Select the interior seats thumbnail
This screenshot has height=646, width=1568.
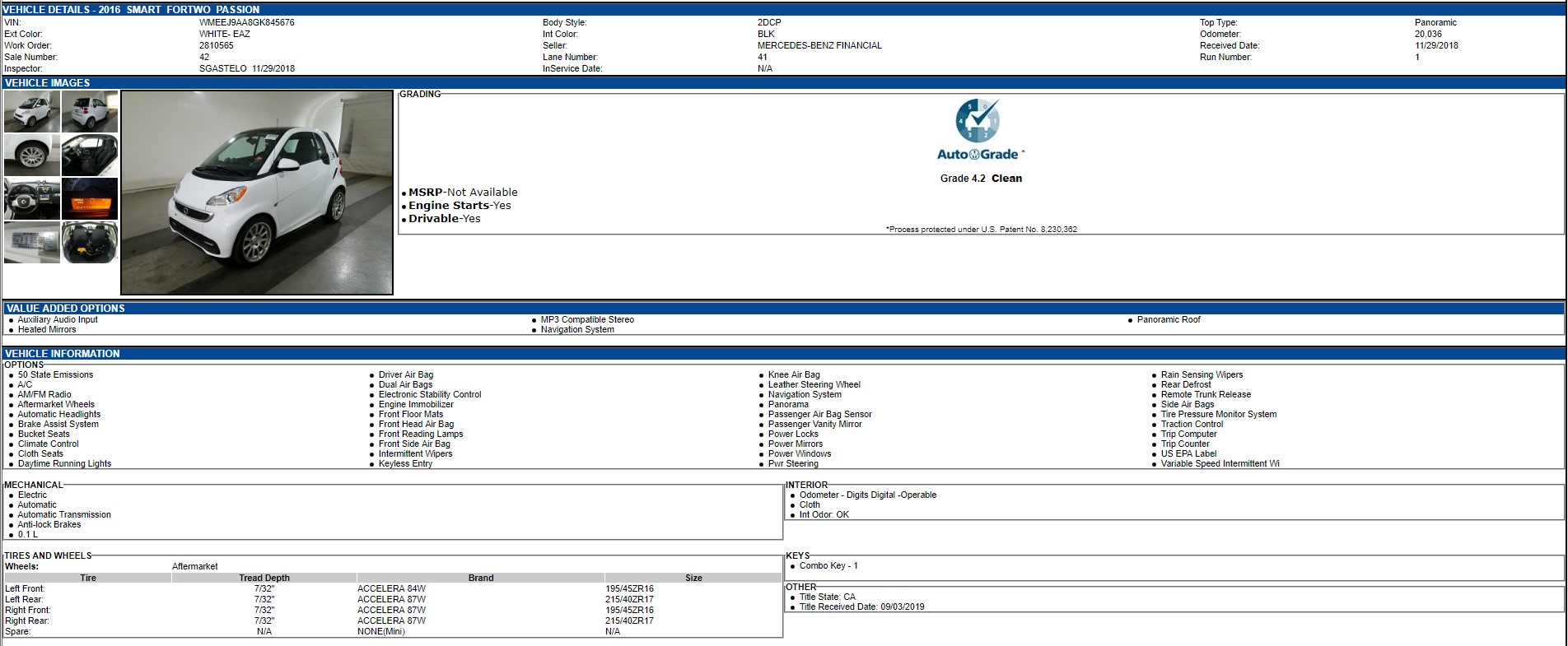click(90, 155)
